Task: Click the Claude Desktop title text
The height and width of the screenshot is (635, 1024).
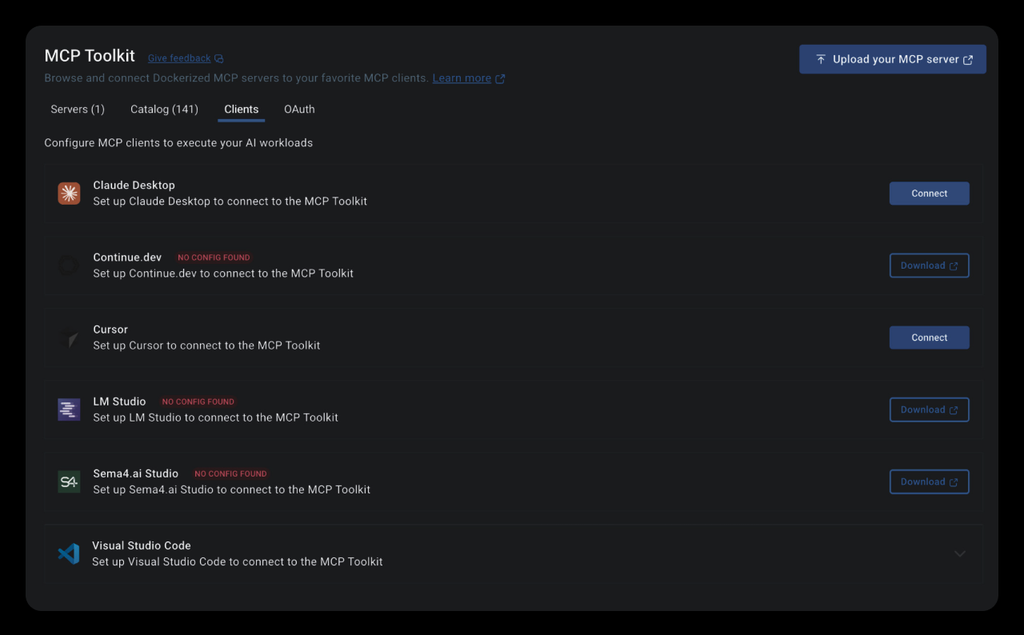Action: click(x=134, y=186)
